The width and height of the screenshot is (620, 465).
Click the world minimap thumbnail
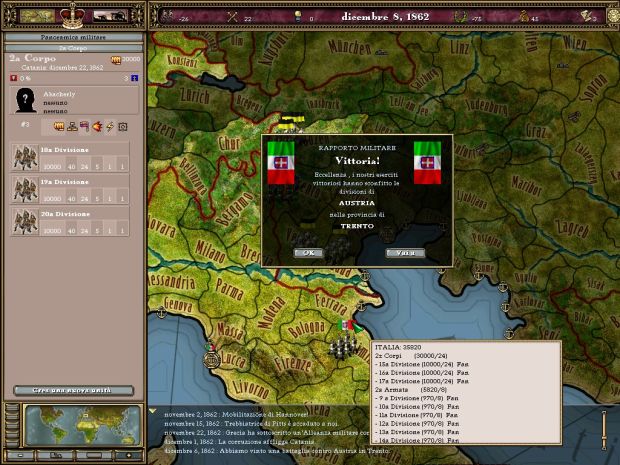[x=83, y=425]
